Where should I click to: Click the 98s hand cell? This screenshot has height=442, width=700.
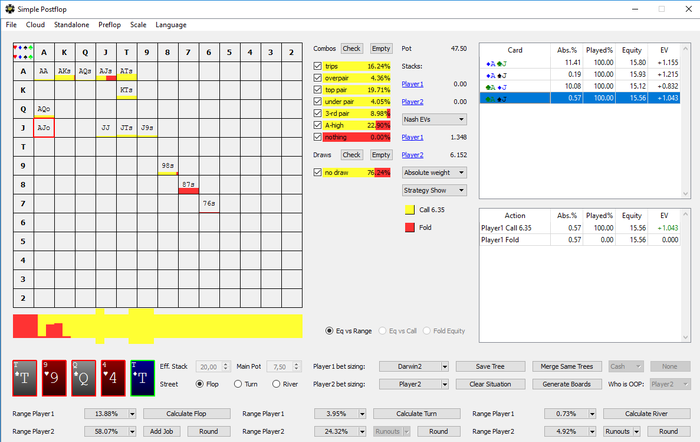click(x=167, y=166)
